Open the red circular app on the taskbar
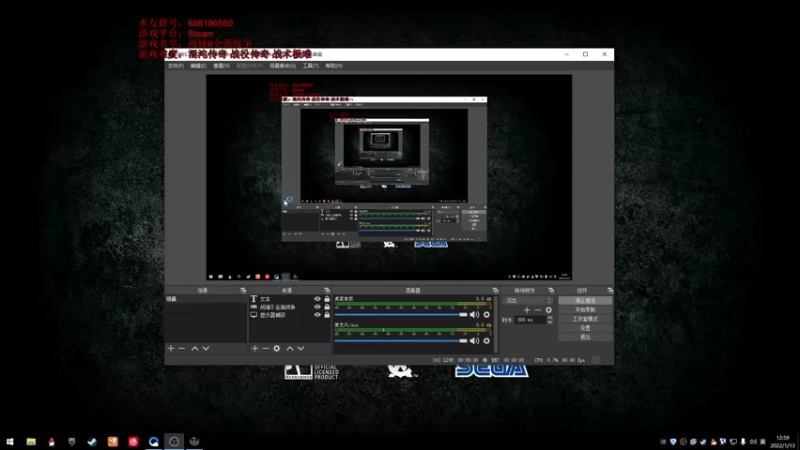This screenshot has width=800, height=450. tap(133, 442)
